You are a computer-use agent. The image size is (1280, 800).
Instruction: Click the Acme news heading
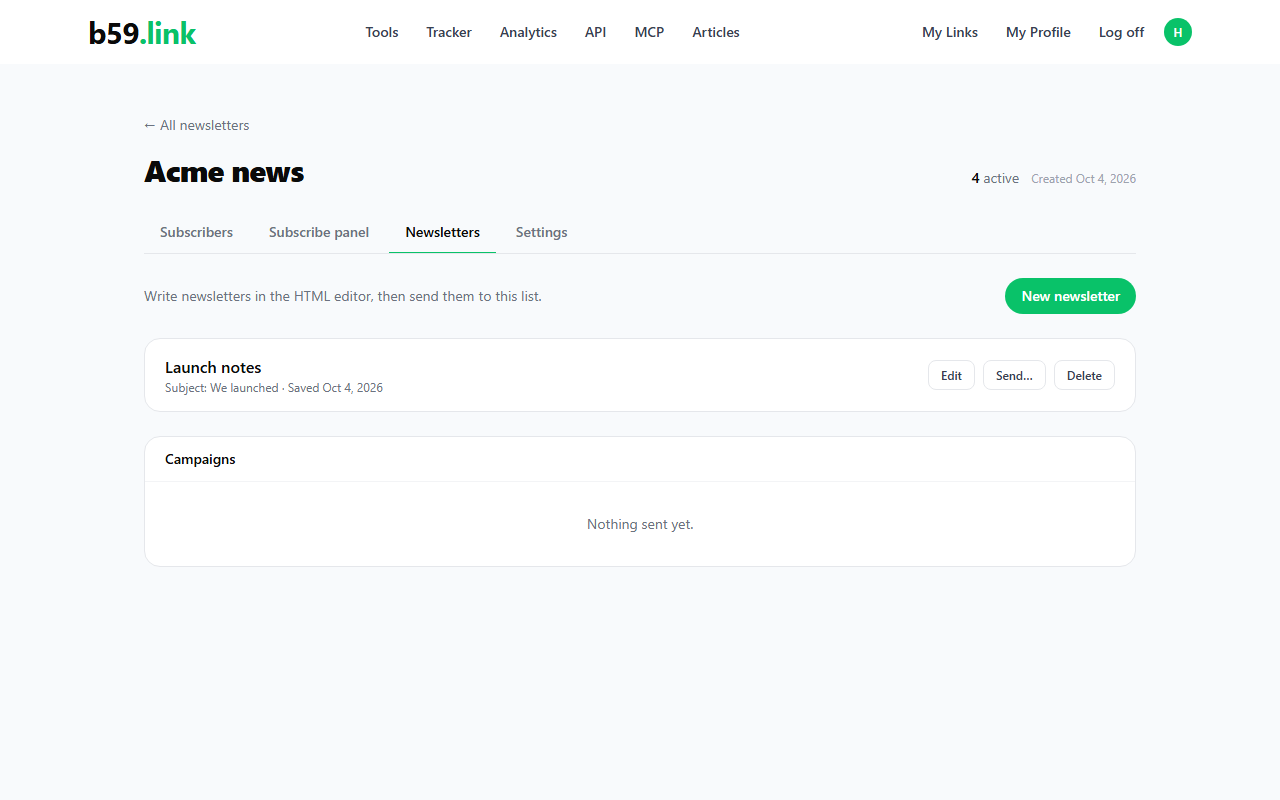[x=224, y=172]
